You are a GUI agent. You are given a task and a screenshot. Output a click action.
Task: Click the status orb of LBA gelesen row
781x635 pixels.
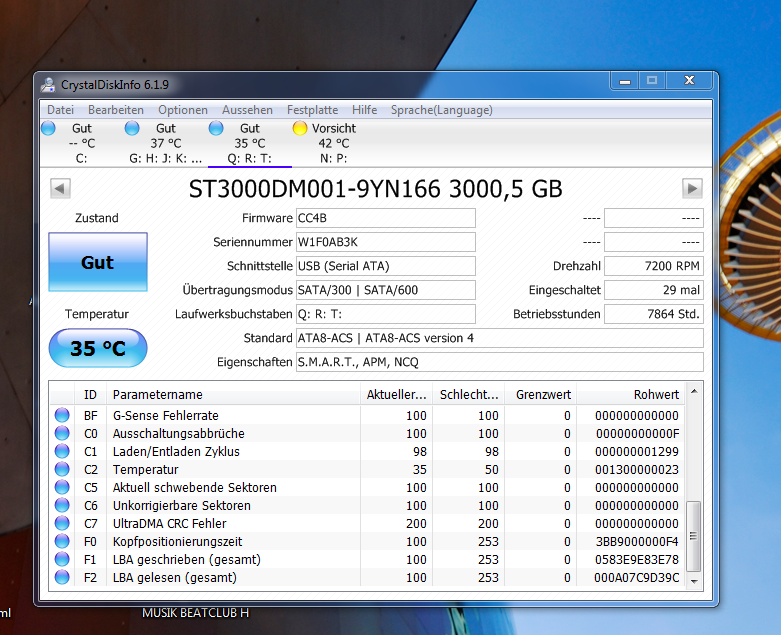click(62, 577)
